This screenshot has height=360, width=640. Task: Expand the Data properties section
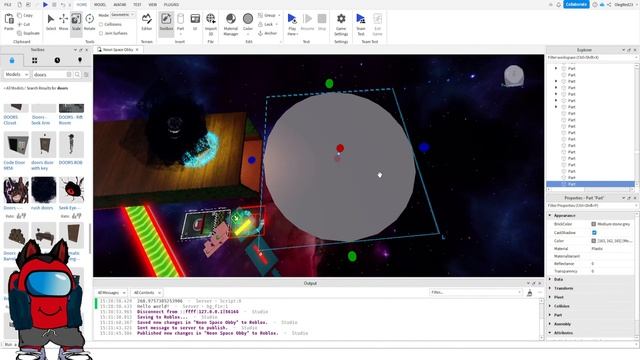[x=550, y=279]
